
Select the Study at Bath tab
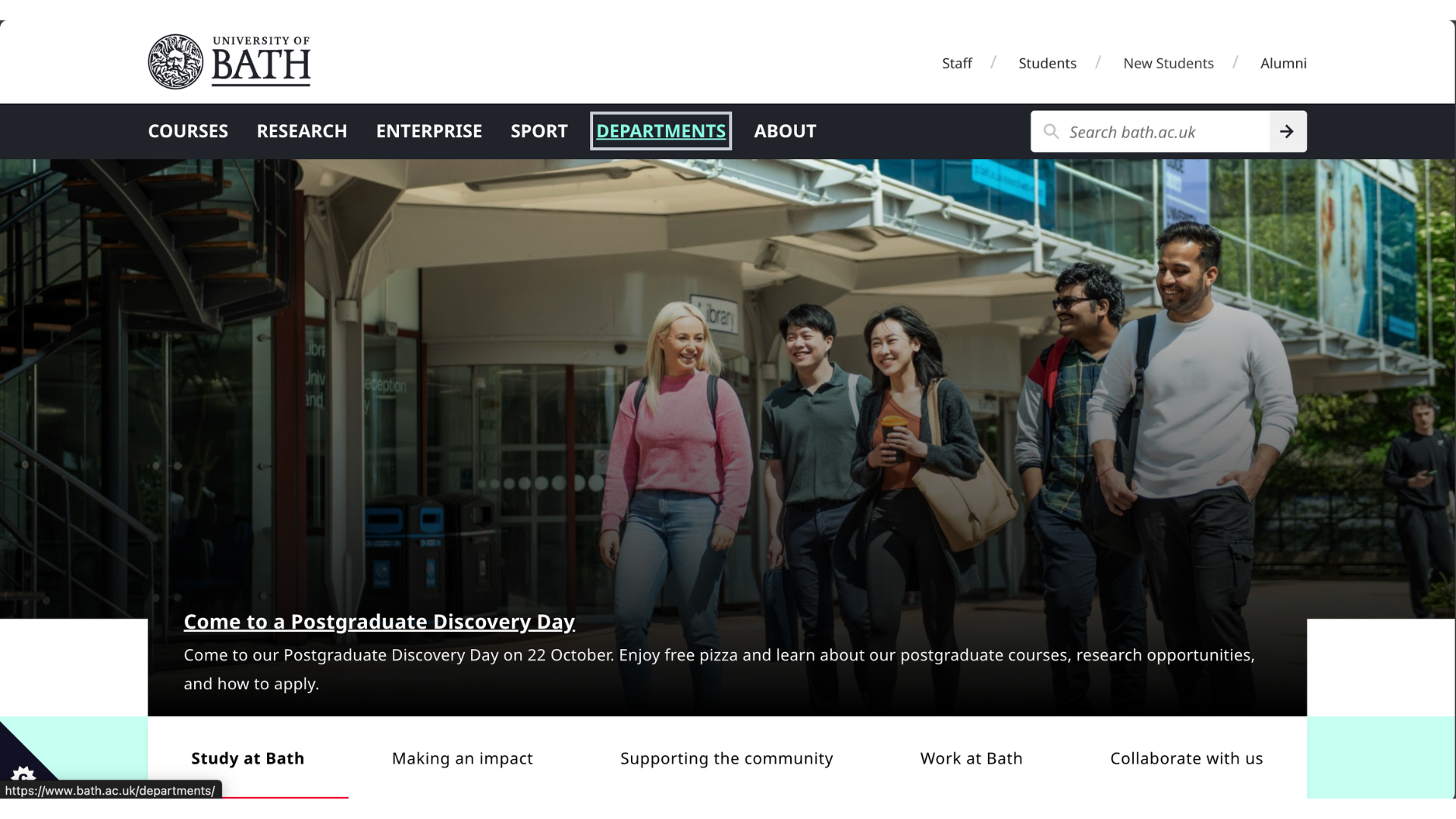coord(247,758)
